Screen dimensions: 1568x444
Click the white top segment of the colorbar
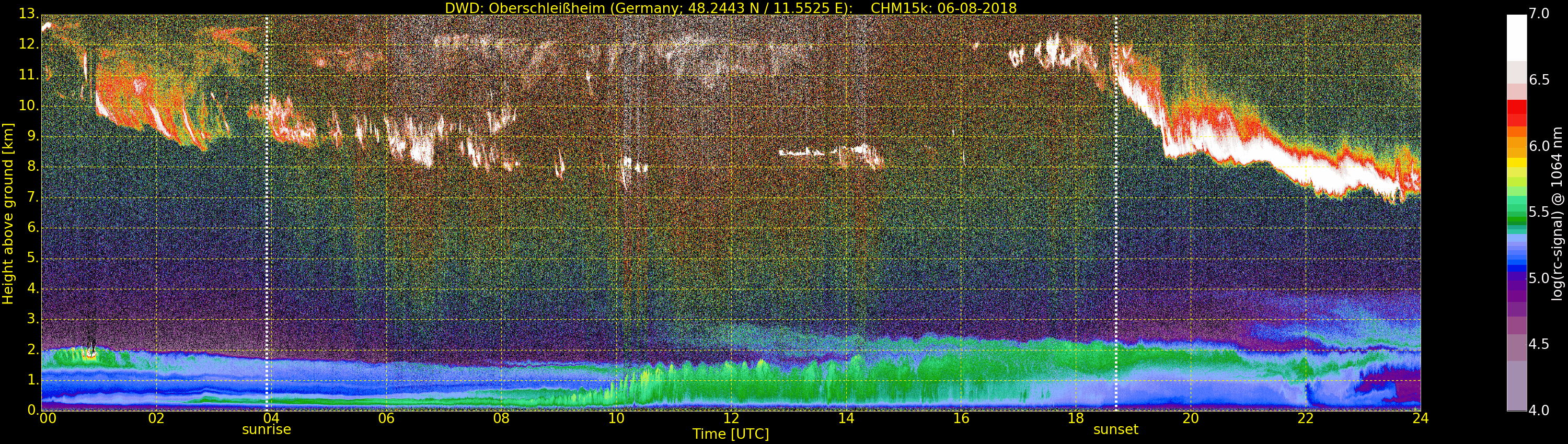tap(1516, 38)
